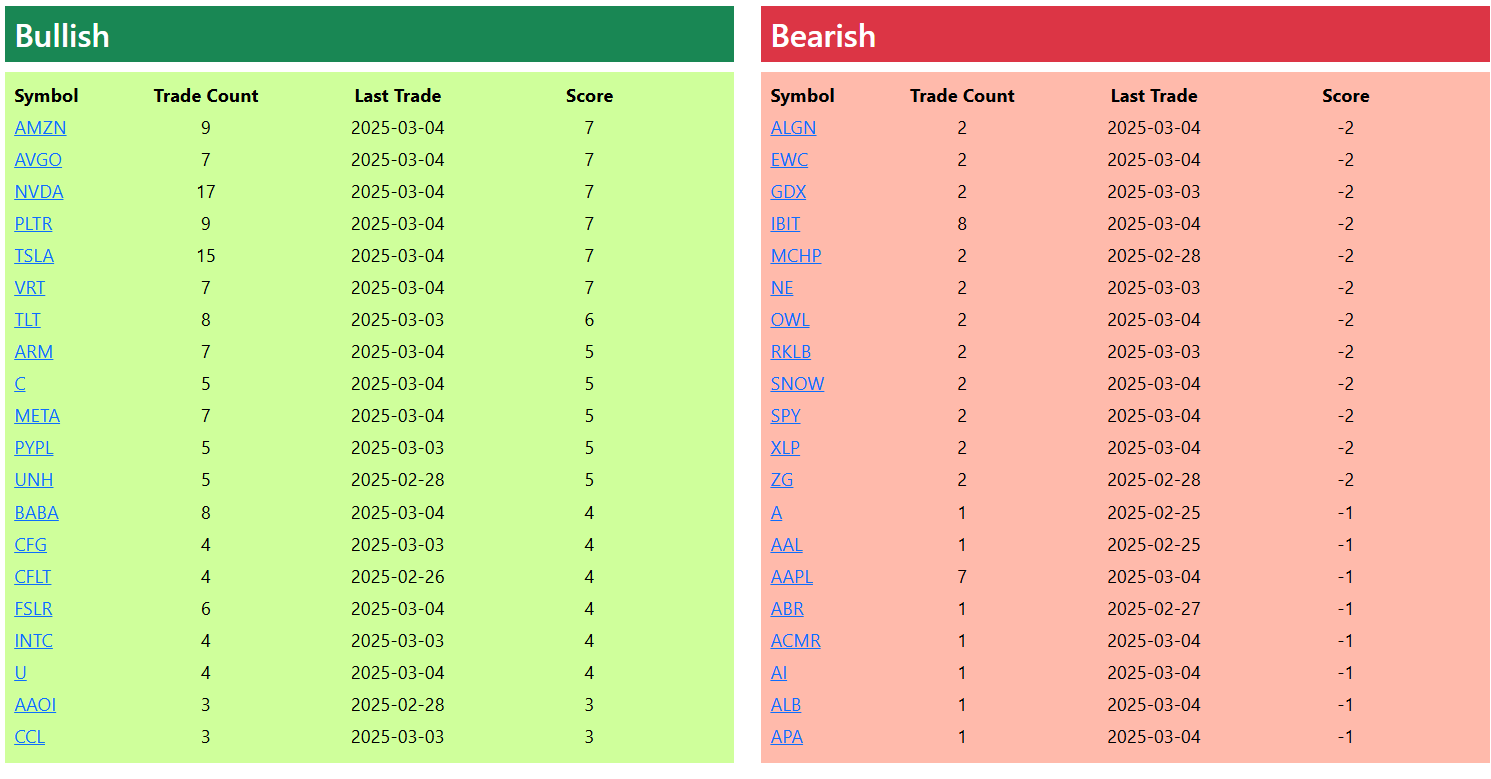Select the CFLT ticker link
Viewport: 1491px width, 779px height.
click(x=33, y=577)
